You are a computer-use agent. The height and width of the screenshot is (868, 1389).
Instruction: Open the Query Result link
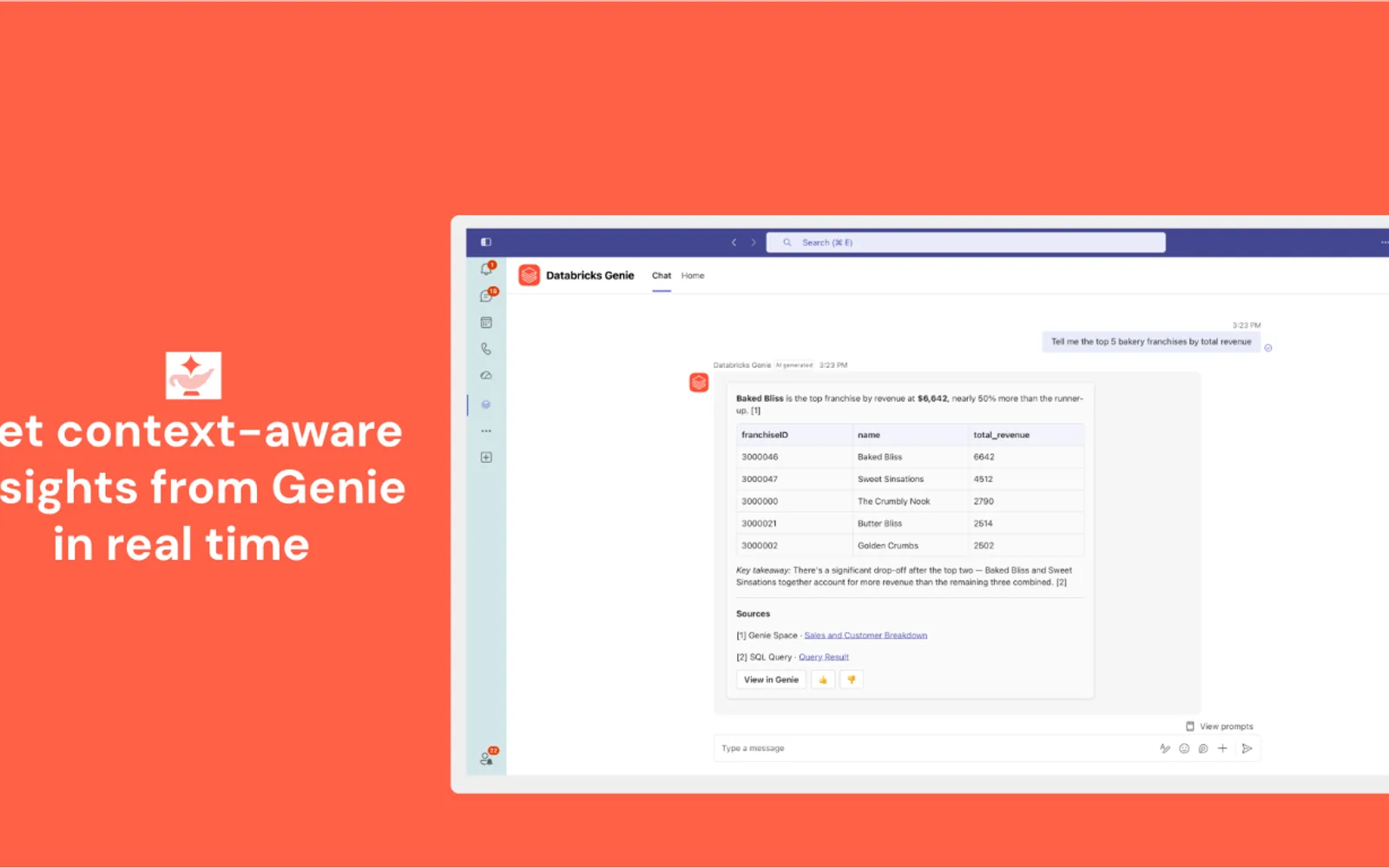(x=824, y=657)
